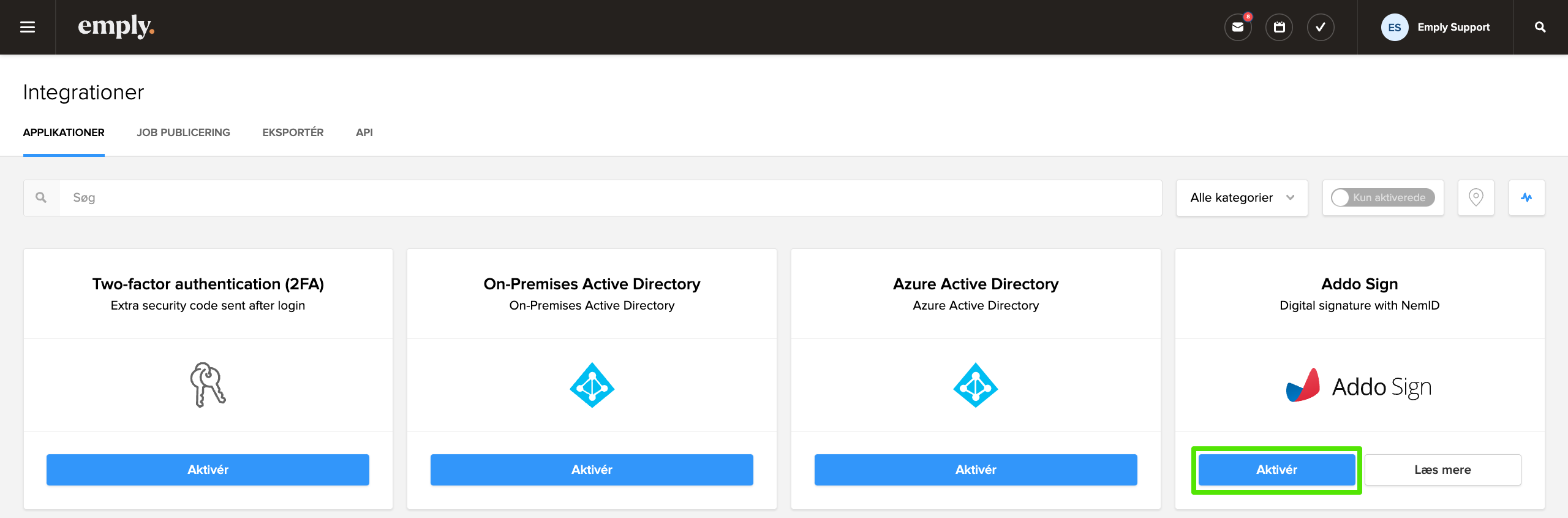Click the search magnifier in top bar

pyautogui.click(x=1540, y=27)
